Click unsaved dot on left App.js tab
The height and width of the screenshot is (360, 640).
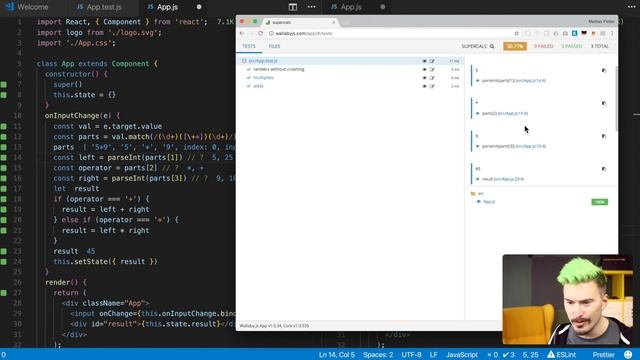coord(199,7)
